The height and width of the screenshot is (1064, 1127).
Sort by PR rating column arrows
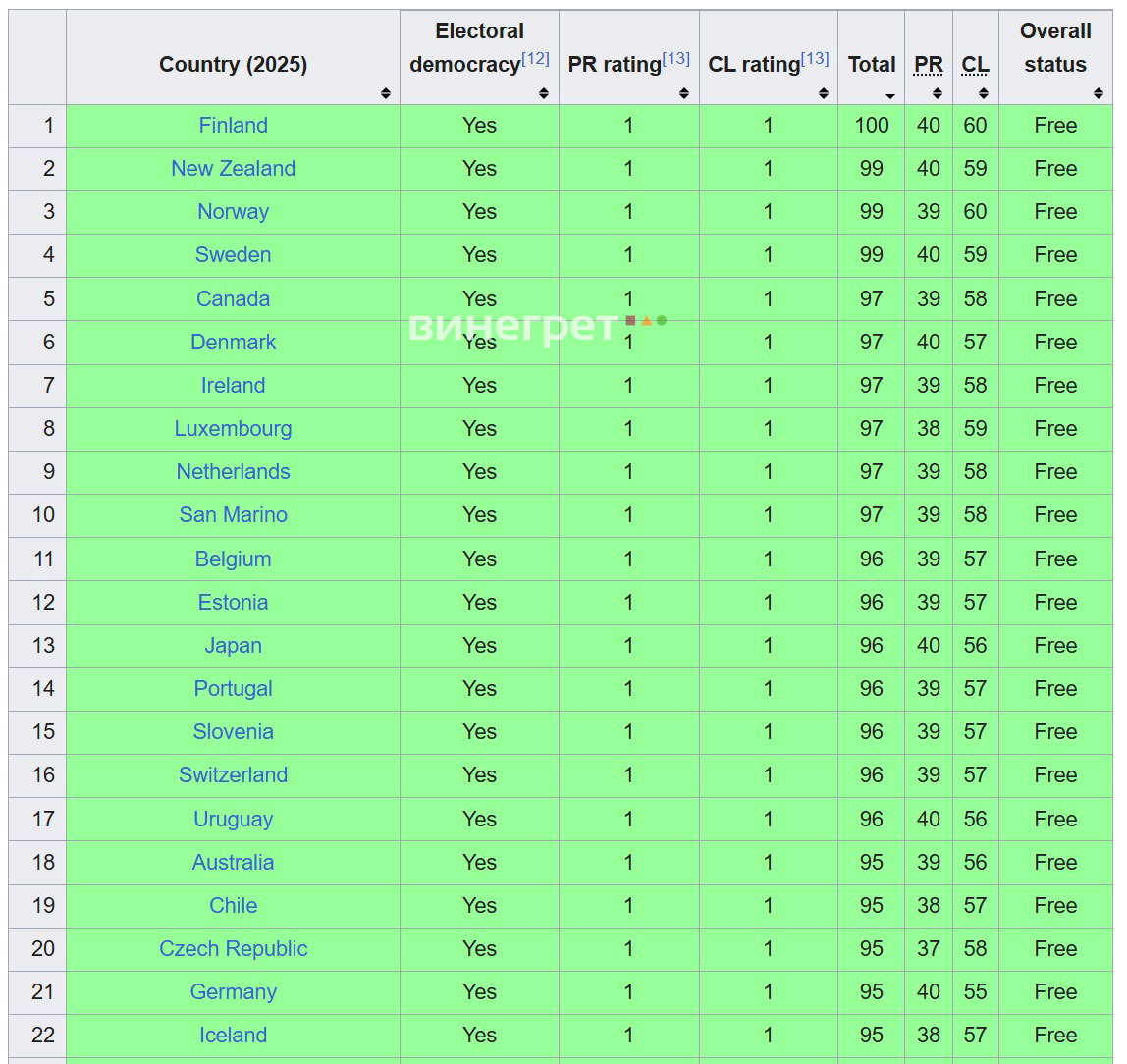[683, 93]
